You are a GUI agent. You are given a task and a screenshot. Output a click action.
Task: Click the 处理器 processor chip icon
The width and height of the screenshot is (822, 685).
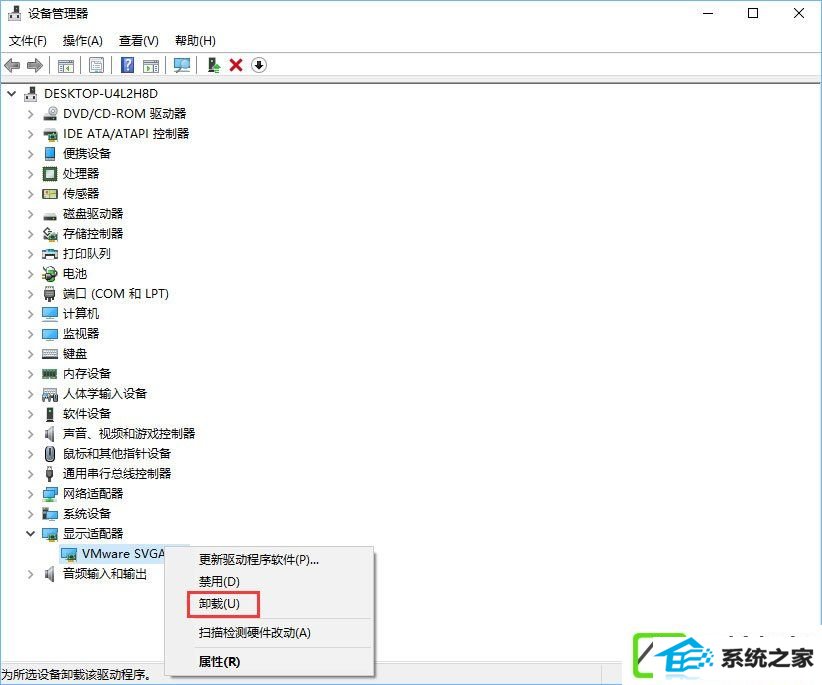[x=50, y=173]
